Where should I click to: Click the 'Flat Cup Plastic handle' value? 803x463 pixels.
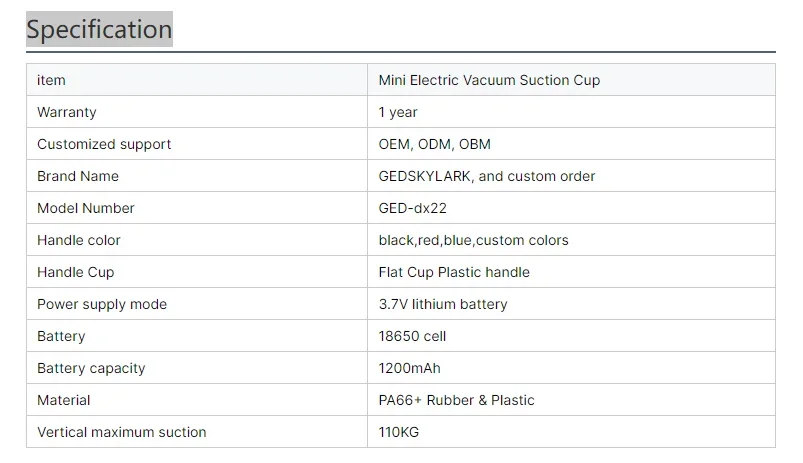pyautogui.click(x=454, y=272)
